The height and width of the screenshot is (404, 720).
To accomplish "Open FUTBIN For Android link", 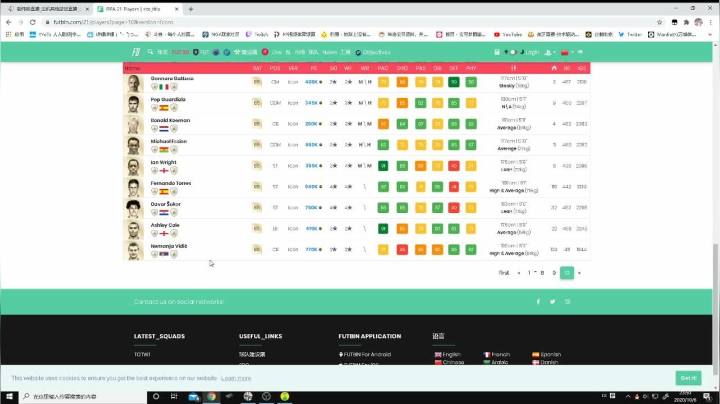I will 365,354.
